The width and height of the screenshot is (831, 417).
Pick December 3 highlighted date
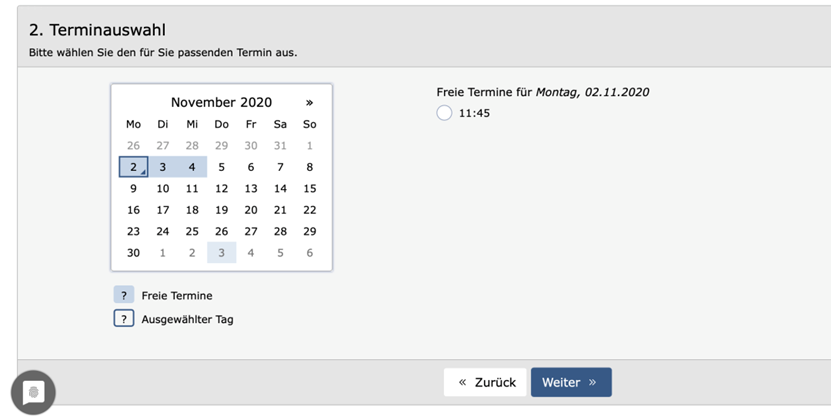tap(222, 253)
